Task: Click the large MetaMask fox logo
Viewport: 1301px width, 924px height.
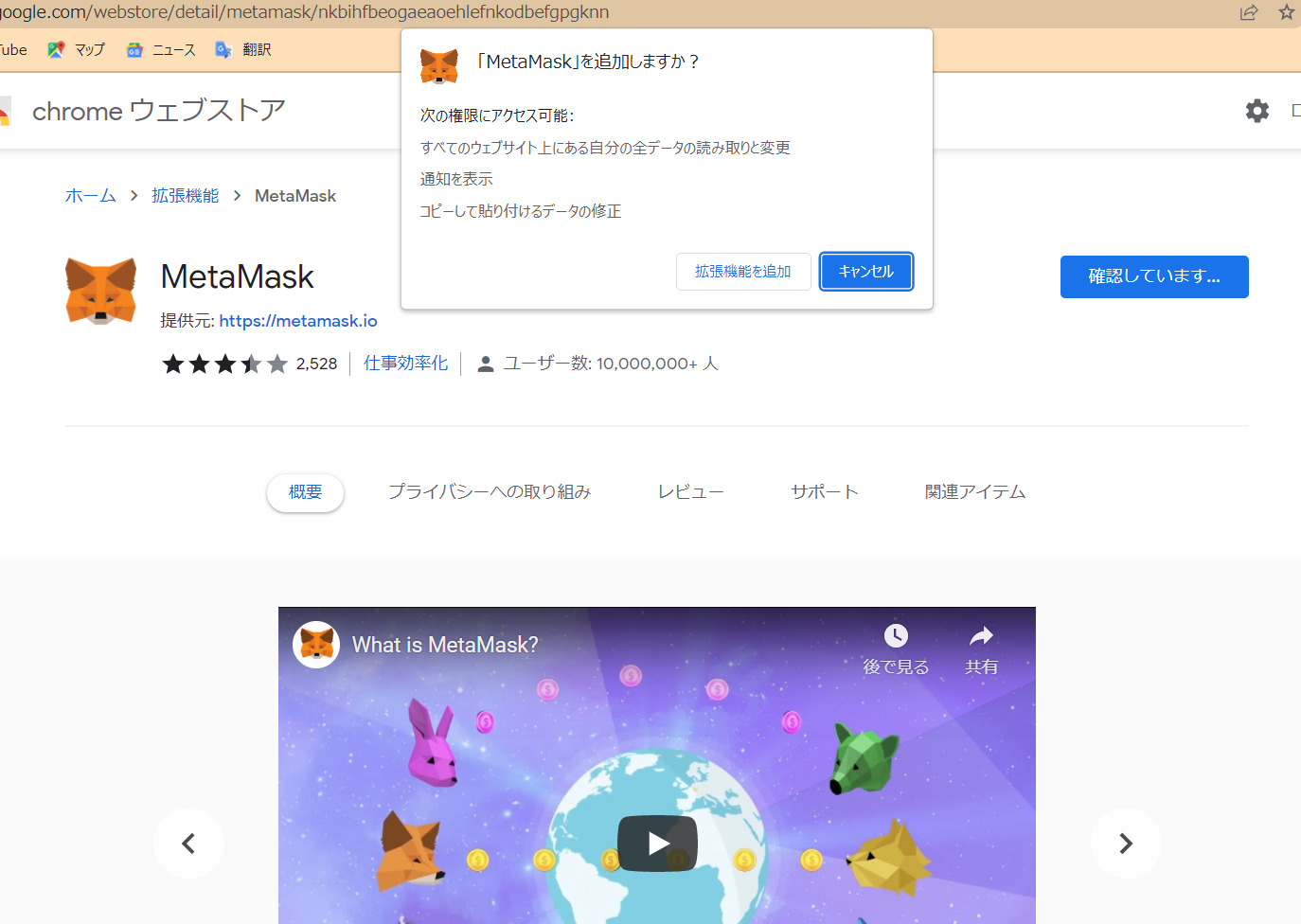Action: point(101,291)
